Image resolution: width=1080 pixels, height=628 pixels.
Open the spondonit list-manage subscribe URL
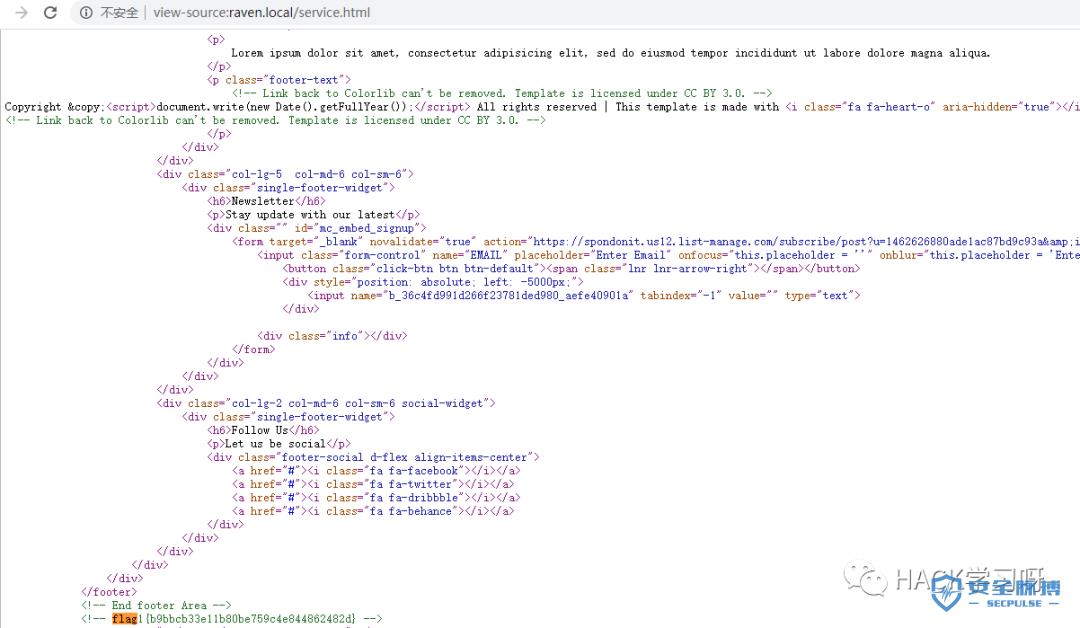[x=807, y=242]
